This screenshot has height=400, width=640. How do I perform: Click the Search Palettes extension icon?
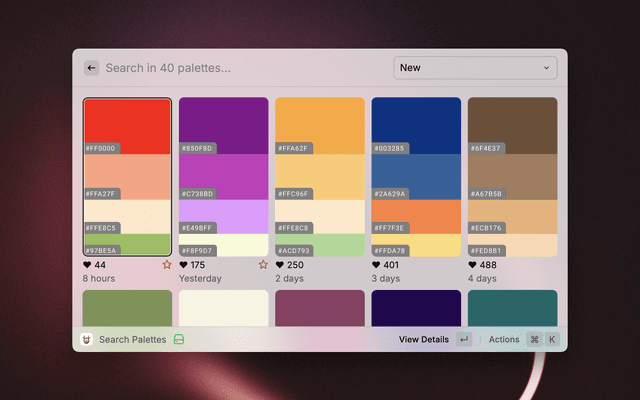pos(88,339)
